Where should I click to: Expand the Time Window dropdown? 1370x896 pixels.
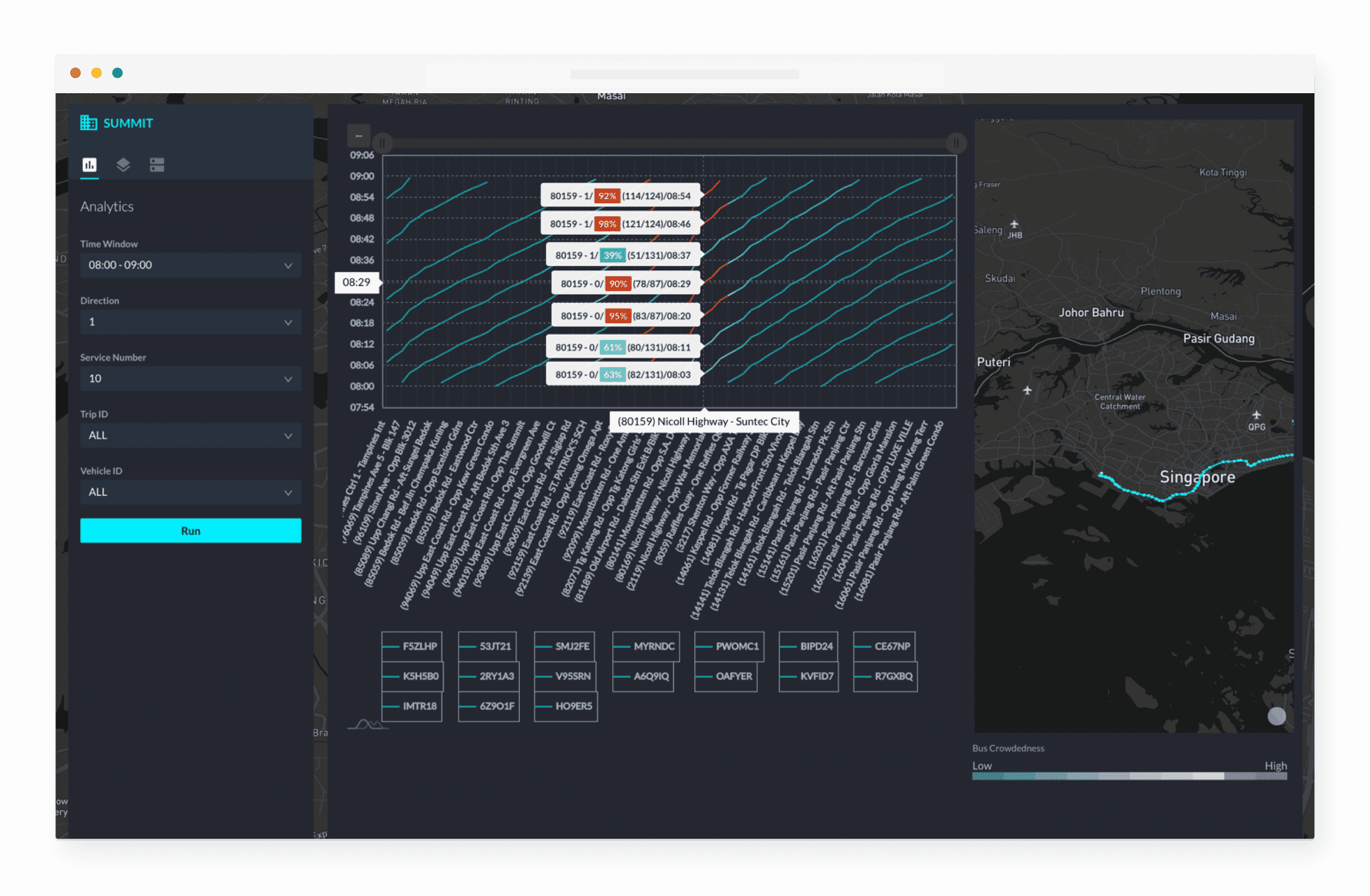pyautogui.click(x=191, y=265)
